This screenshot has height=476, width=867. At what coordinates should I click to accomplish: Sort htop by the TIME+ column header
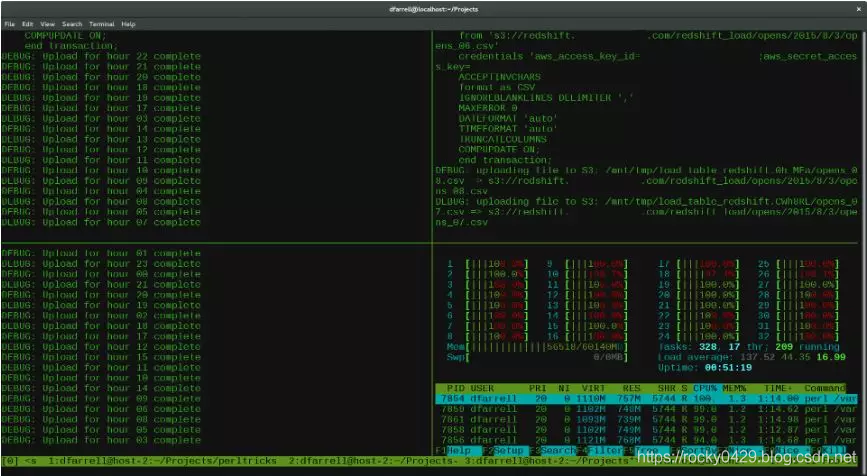coord(778,388)
